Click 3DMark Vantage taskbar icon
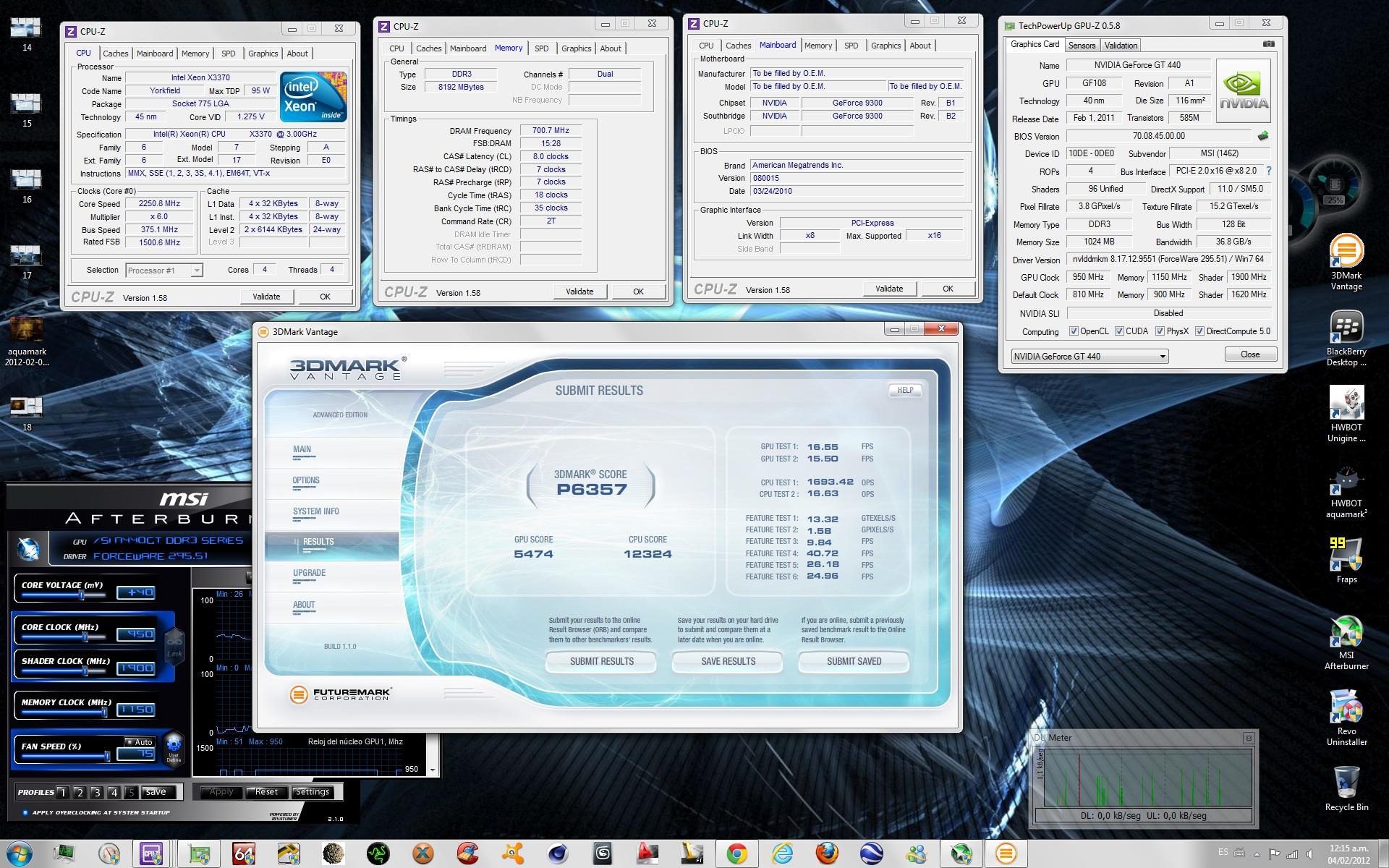 [x=1006, y=854]
